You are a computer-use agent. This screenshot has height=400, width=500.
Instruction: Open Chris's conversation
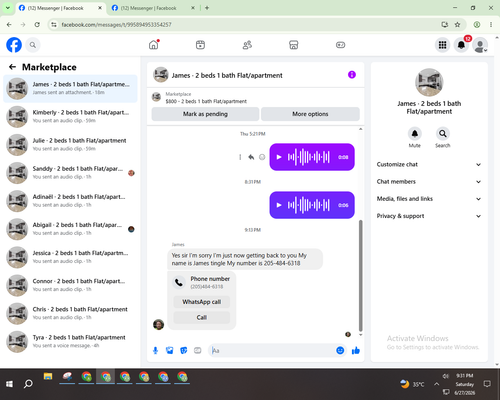70,313
